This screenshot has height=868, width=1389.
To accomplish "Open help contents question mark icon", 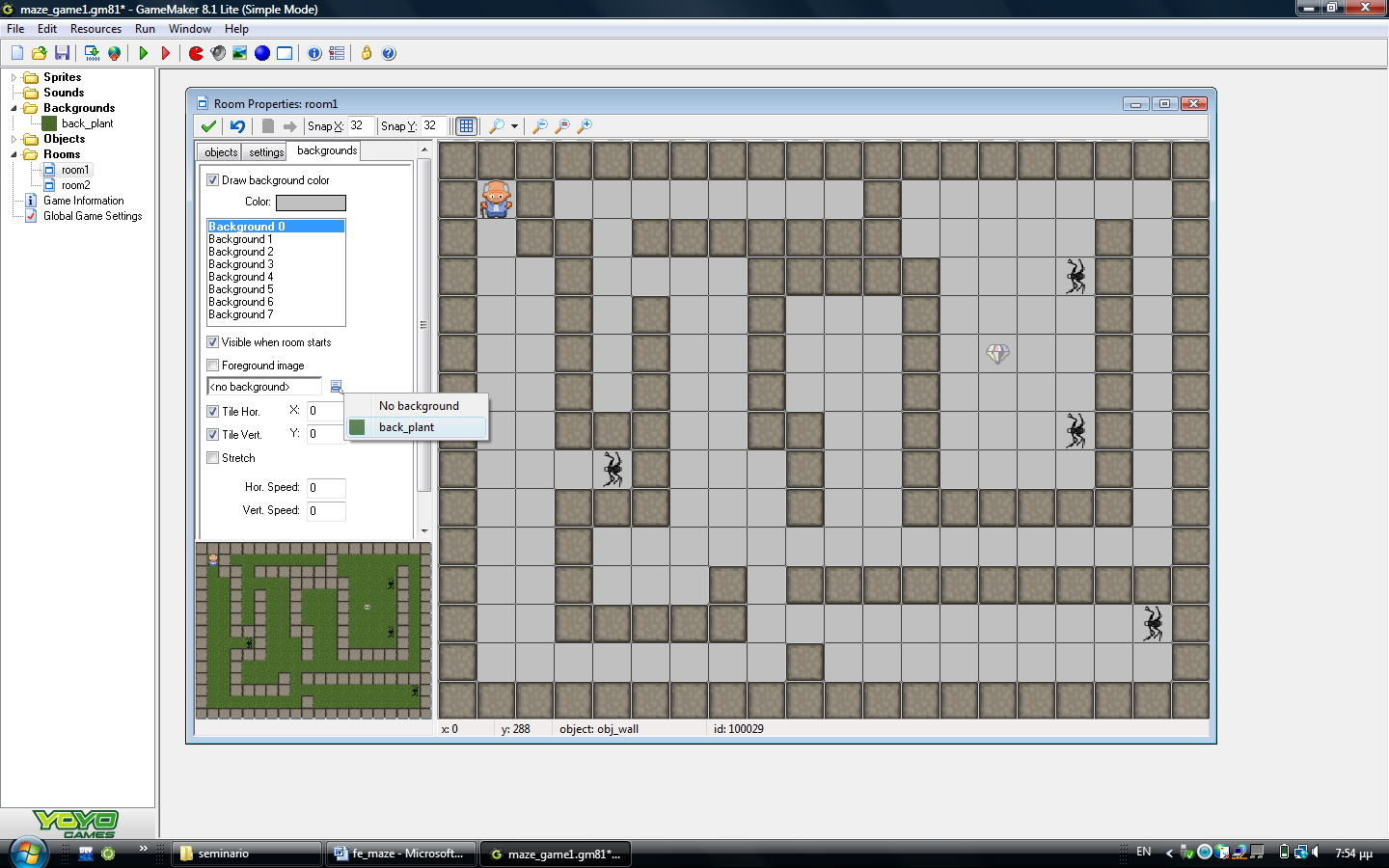I will pos(389,53).
